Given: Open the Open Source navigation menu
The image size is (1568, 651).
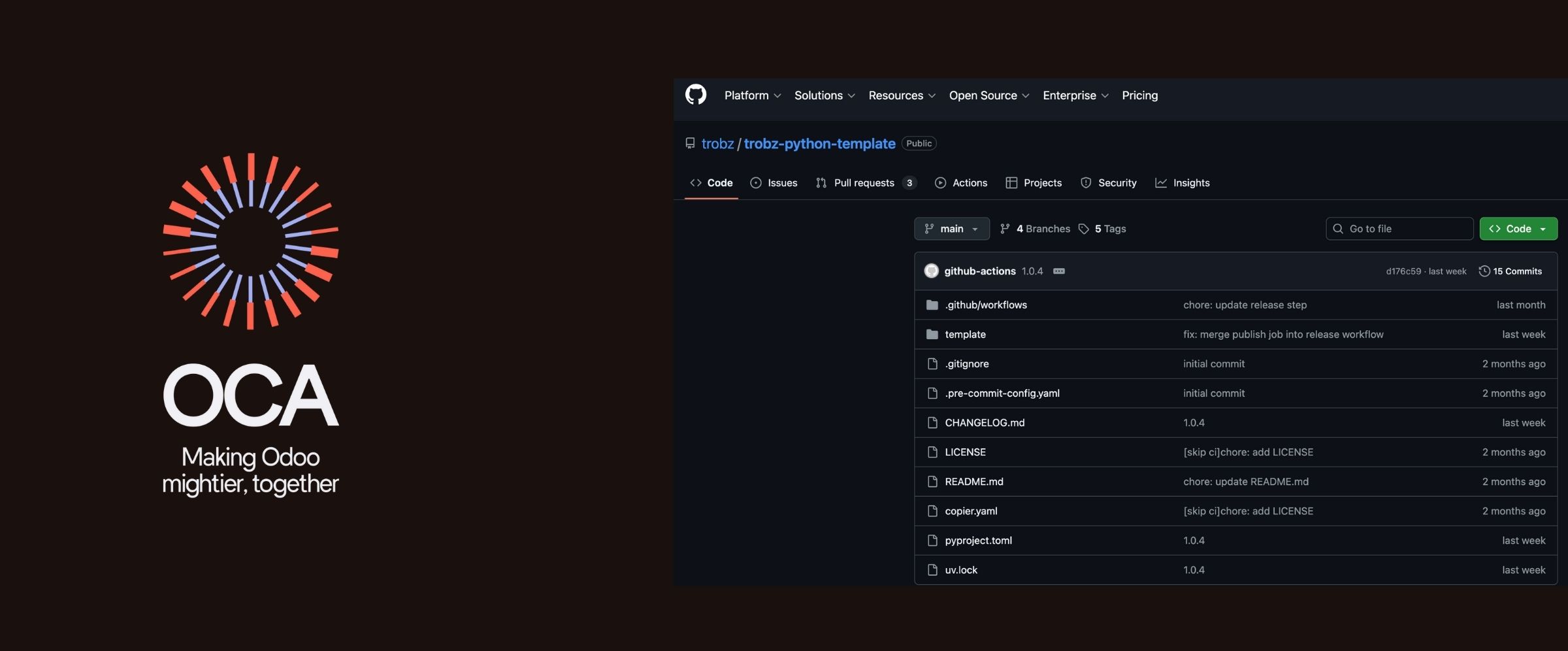Looking at the screenshot, I should pos(989,95).
